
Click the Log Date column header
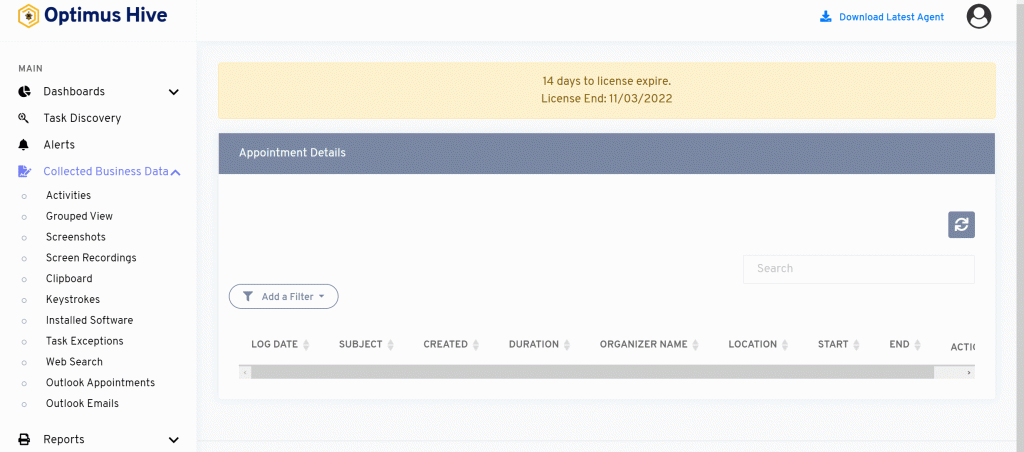pos(274,344)
